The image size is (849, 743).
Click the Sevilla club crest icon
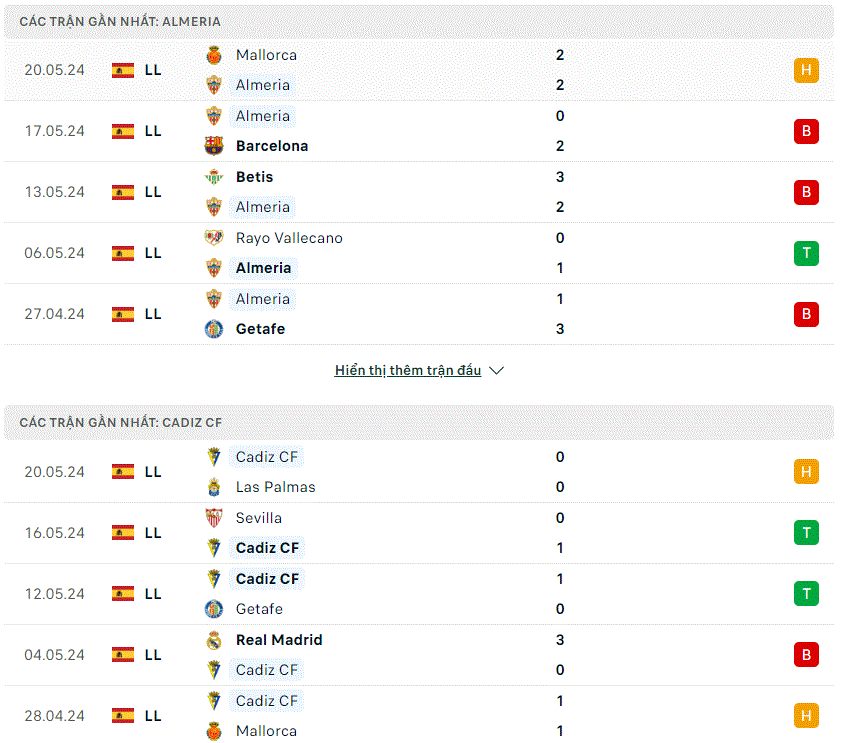[x=214, y=518]
